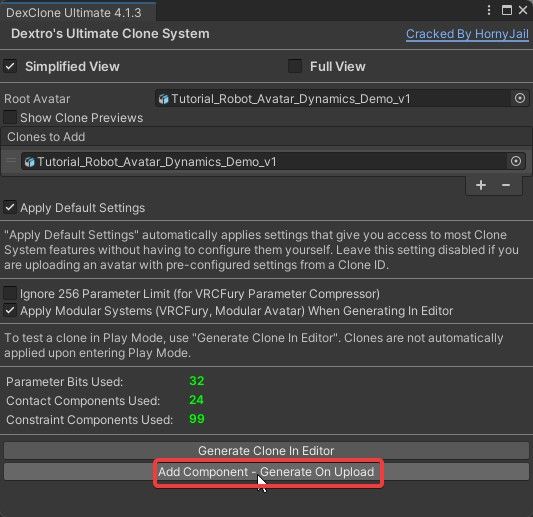Enable Ignore 256 Parameter Limit option
Image resolution: width=533 pixels, height=517 pixels.
point(10,293)
